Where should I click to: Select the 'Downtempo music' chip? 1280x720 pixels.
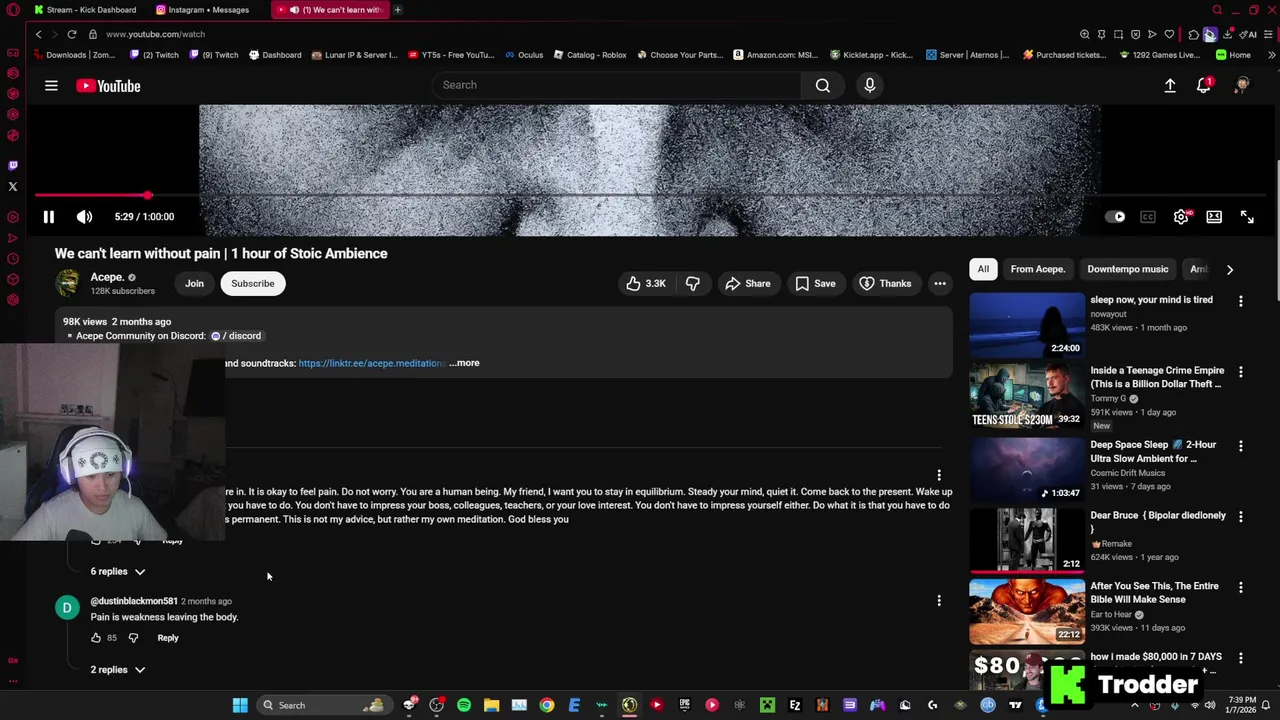point(1127,269)
